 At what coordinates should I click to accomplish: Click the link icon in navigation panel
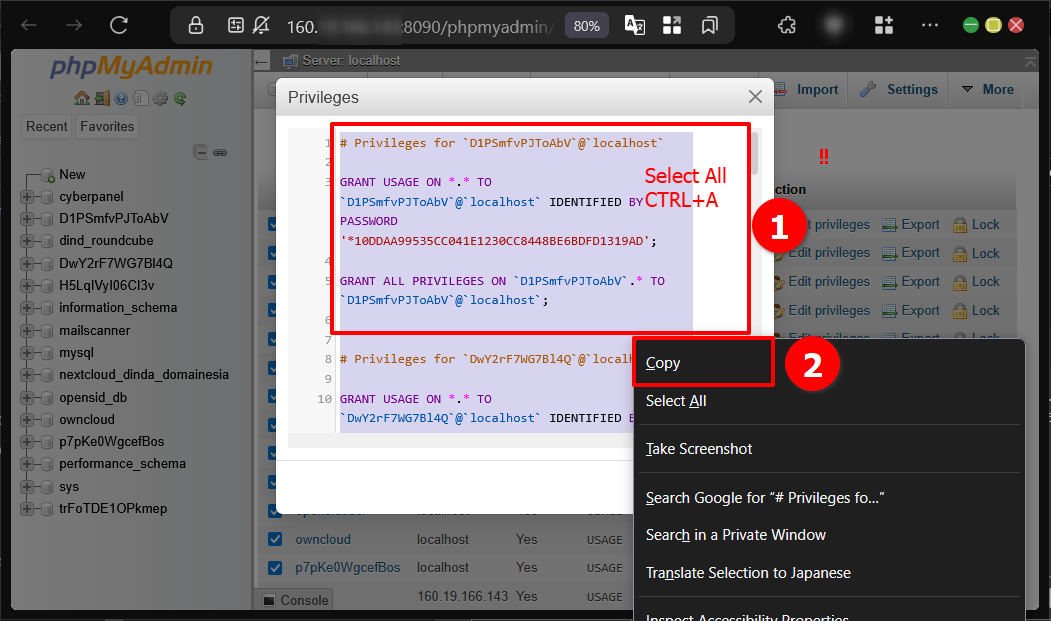coord(220,152)
